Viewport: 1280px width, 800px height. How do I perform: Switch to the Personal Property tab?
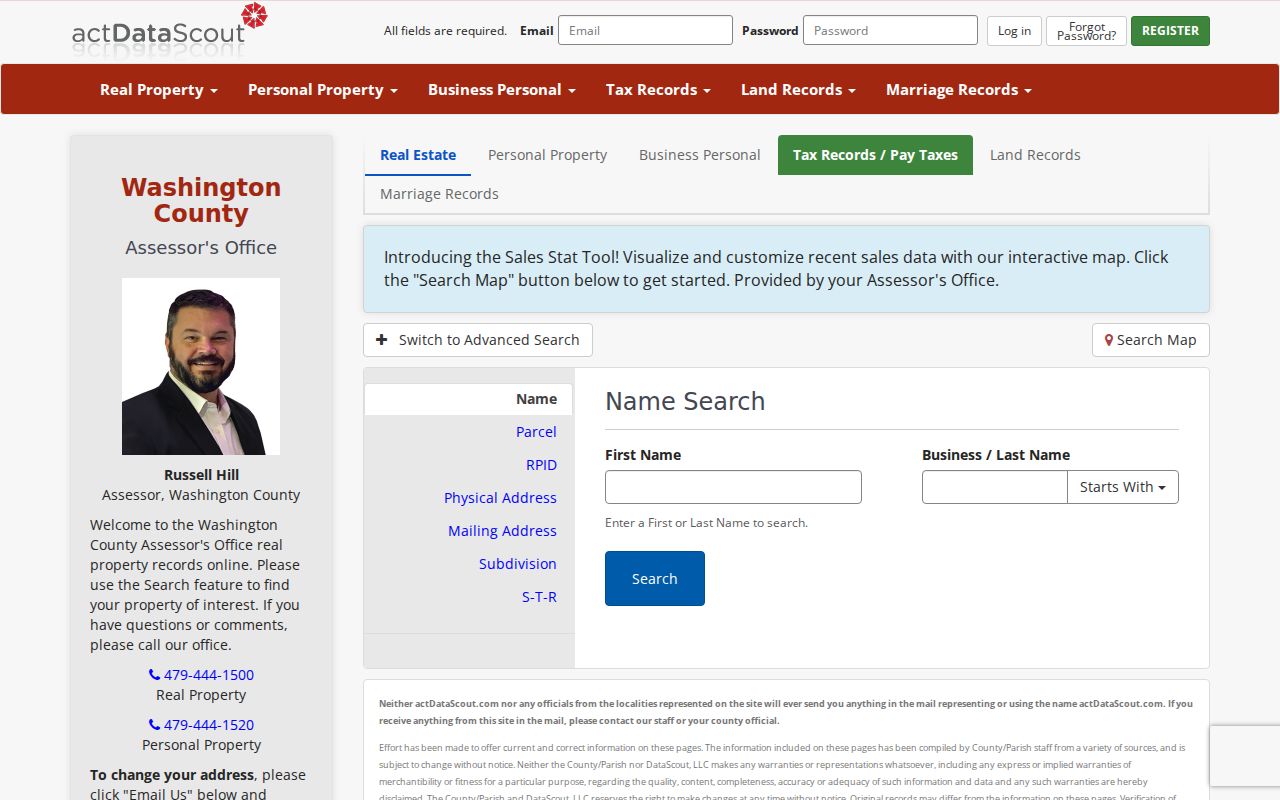tap(547, 155)
